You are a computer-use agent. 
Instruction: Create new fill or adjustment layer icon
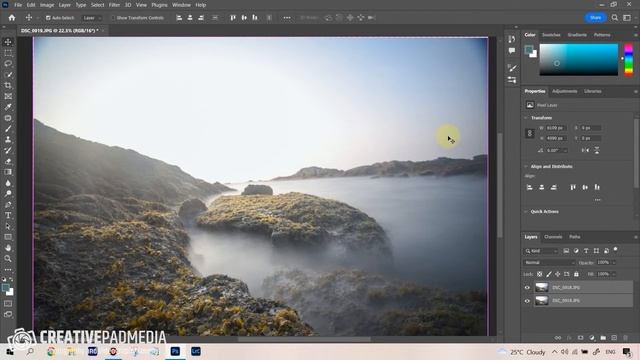click(592, 338)
